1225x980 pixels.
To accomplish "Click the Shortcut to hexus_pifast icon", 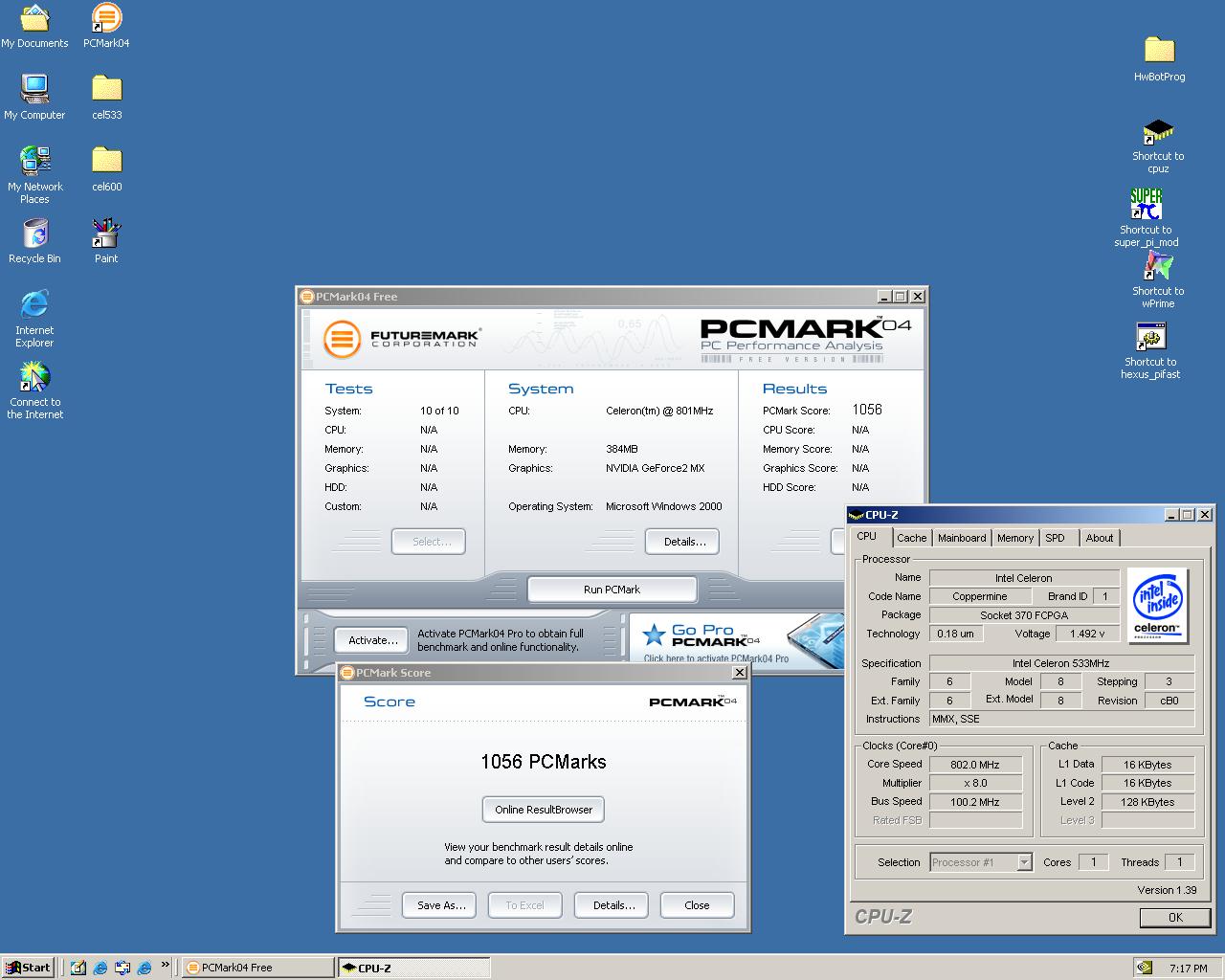I will click(1150, 351).
